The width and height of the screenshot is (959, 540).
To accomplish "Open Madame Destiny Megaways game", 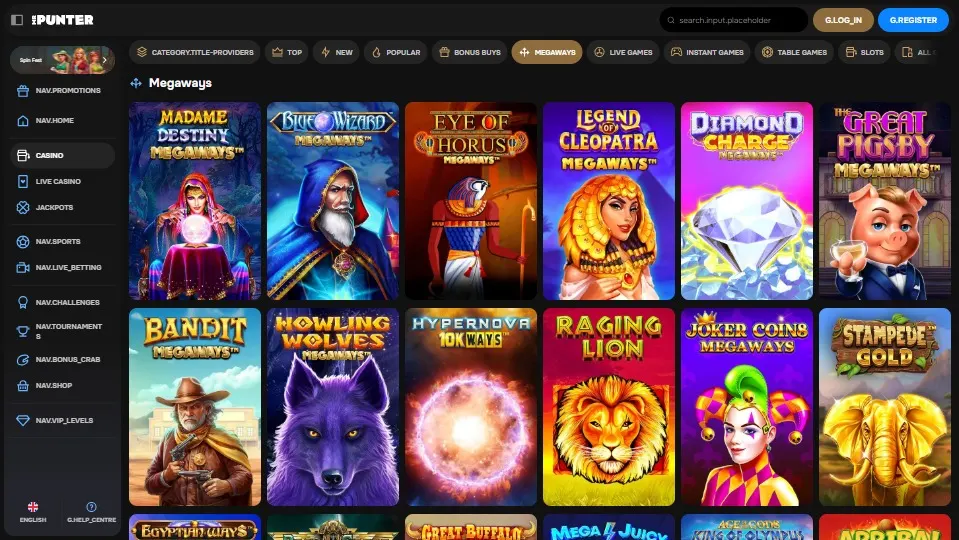I will 194,201.
